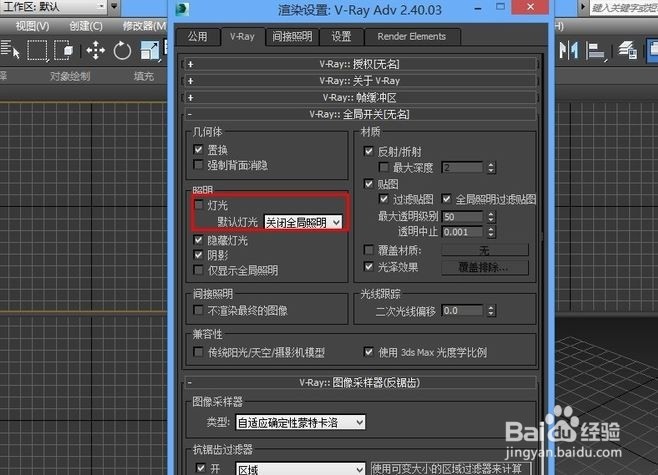658x475 pixels.
Task: Switch to the V-Ray tab
Action: (243, 37)
